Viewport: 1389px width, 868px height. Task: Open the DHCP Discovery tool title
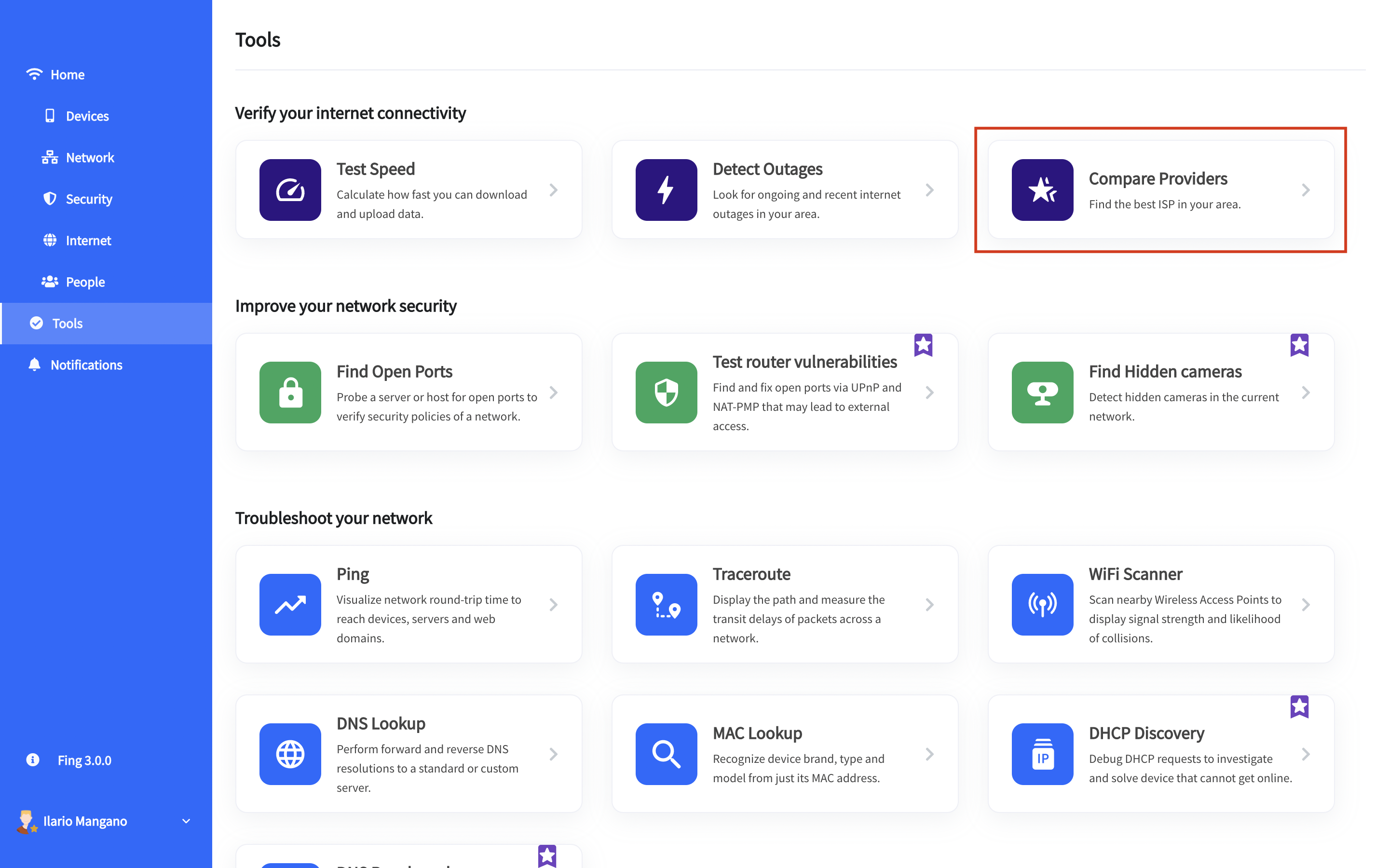1146,733
